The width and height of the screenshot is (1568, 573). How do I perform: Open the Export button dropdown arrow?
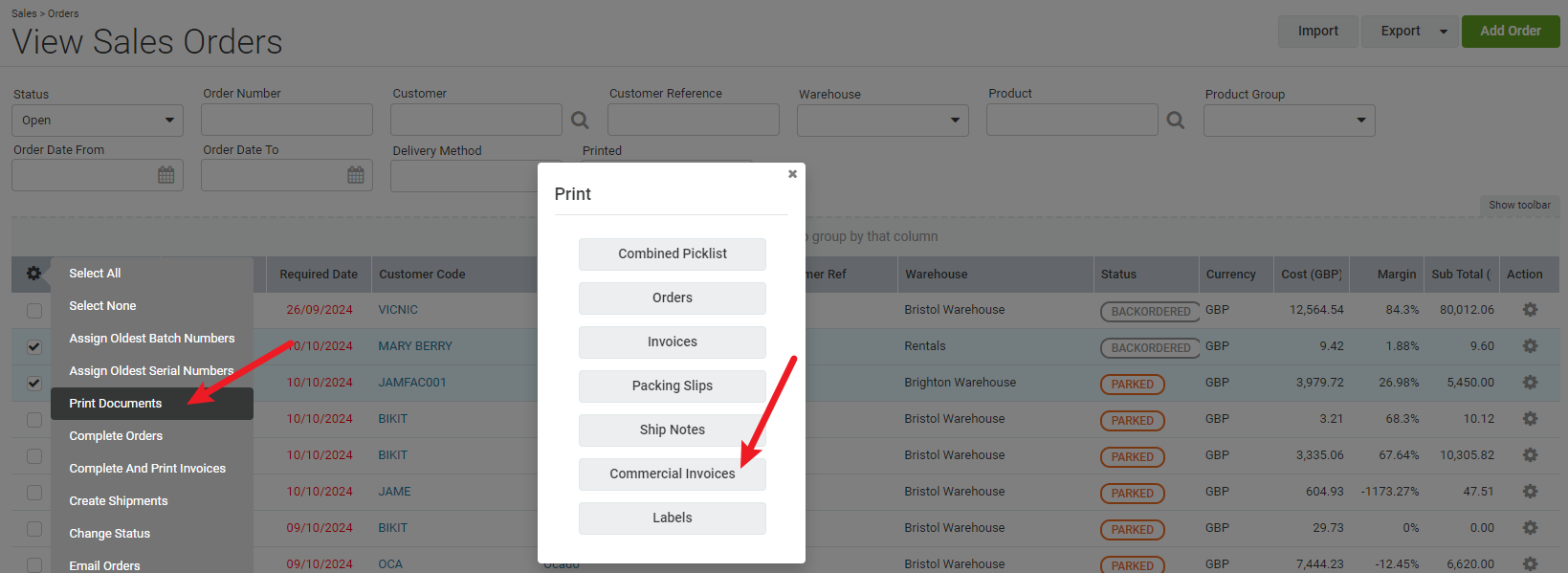coord(1445,32)
